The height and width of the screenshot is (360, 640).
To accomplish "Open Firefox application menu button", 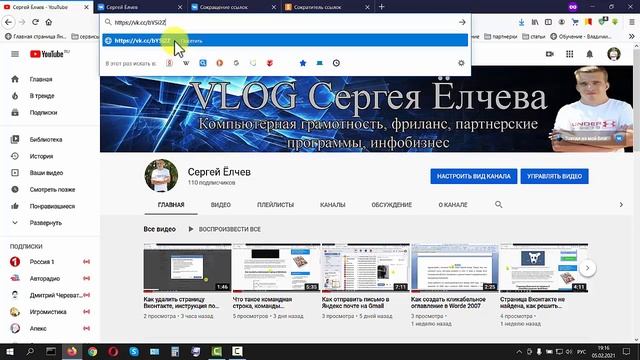I will point(632,22).
